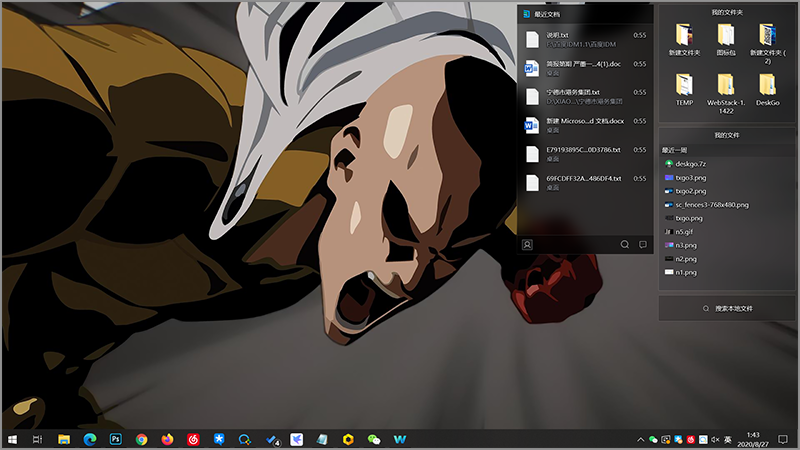Open the WebStack-1.1422 folder
800x450 pixels.
point(726,85)
